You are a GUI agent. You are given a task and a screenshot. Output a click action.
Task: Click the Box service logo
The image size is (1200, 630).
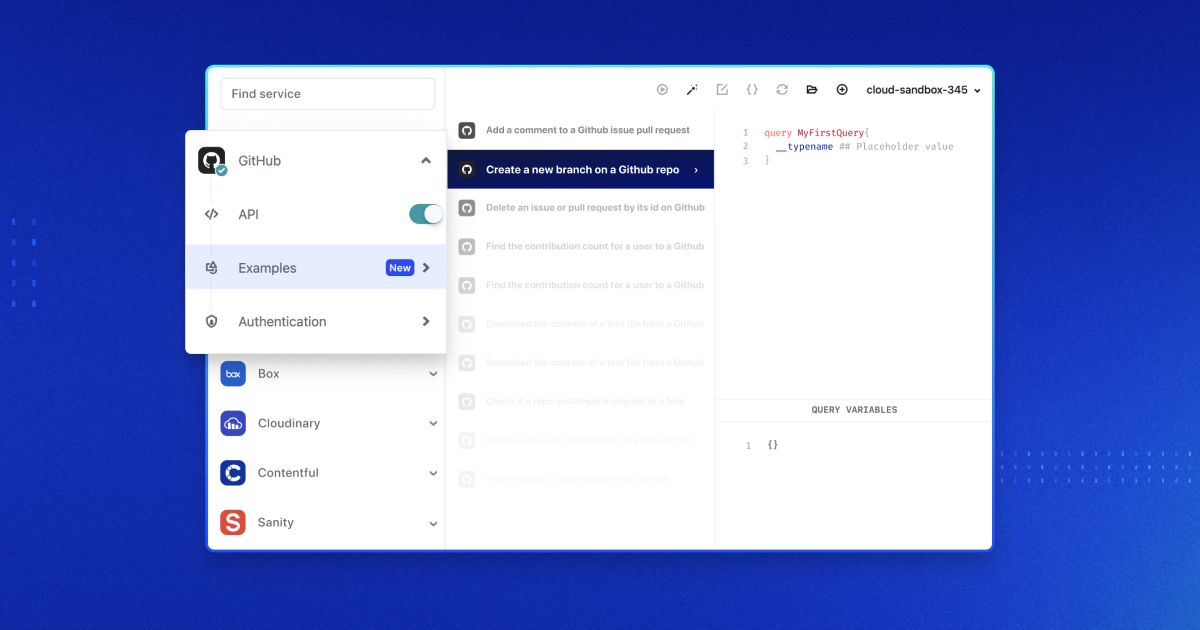(x=233, y=374)
